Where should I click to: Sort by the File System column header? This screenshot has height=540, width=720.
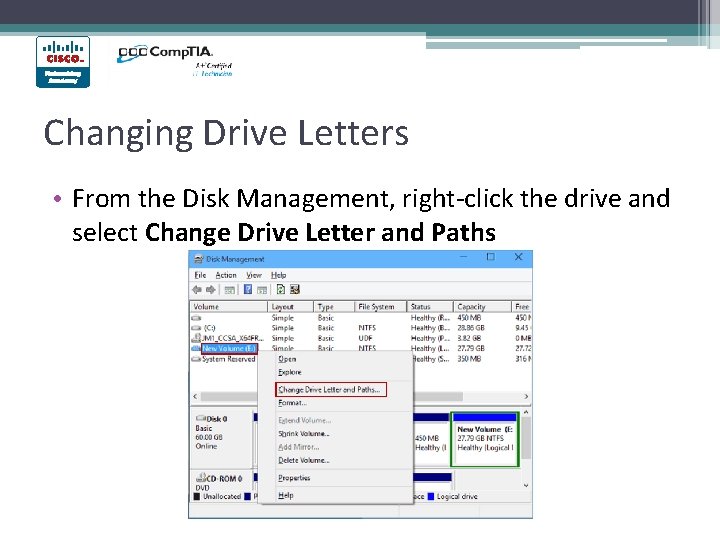pos(381,307)
